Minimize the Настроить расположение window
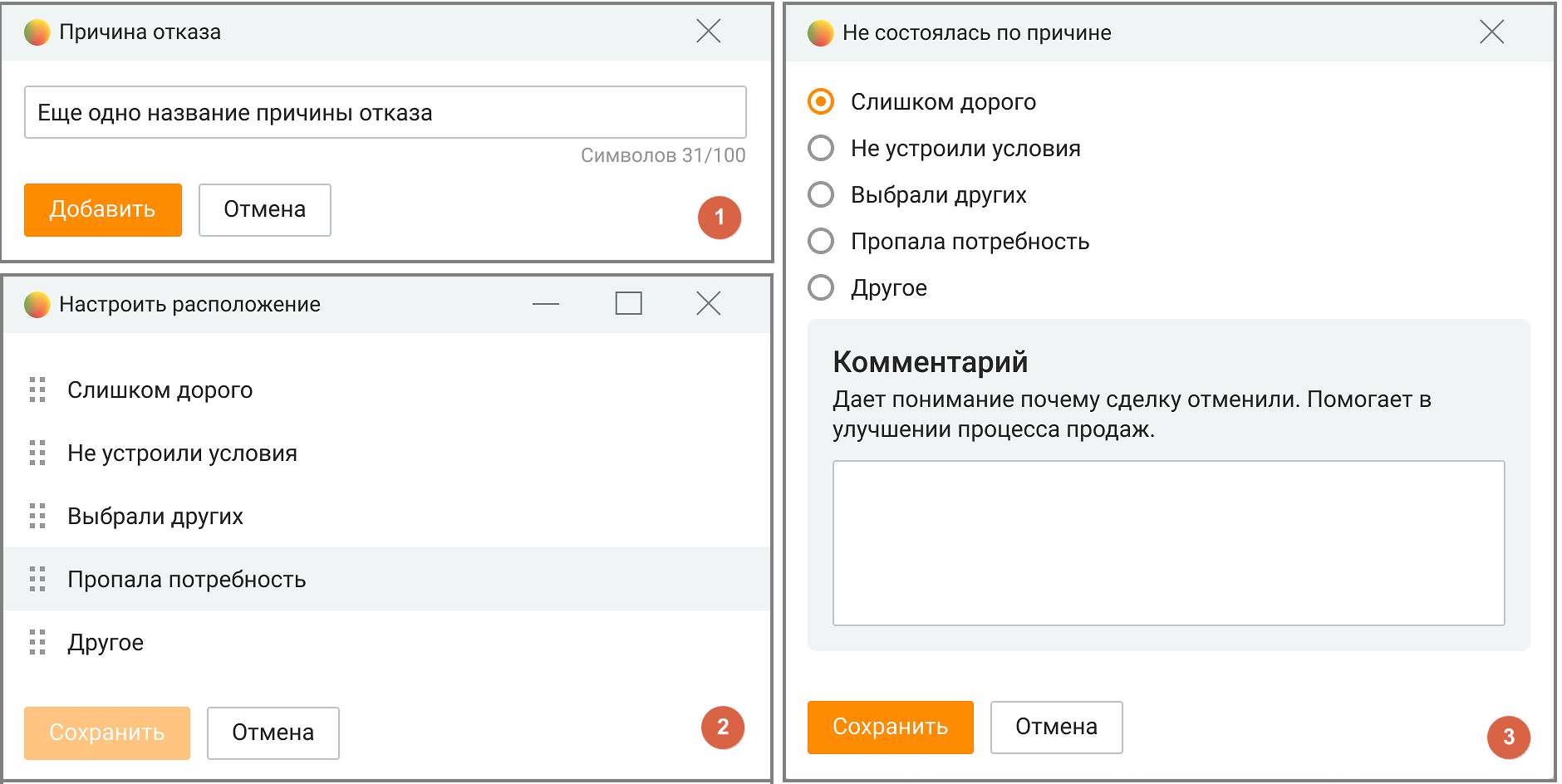 coord(546,304)
